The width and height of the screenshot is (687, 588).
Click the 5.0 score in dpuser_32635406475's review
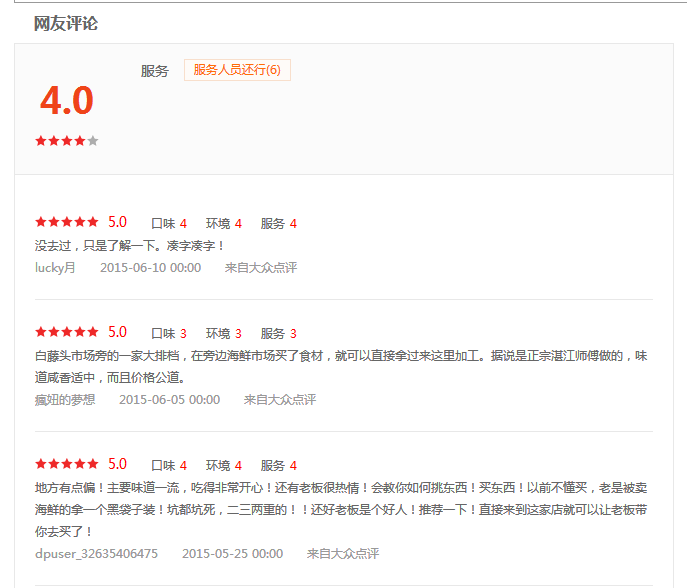[117, 464]
